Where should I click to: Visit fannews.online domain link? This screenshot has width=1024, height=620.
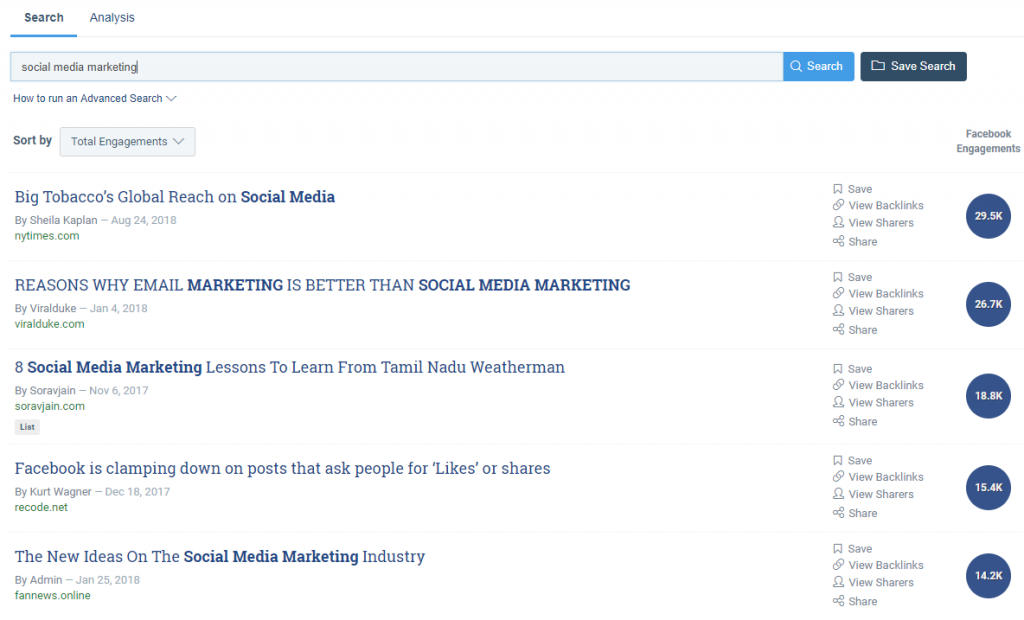coord(53,596)
